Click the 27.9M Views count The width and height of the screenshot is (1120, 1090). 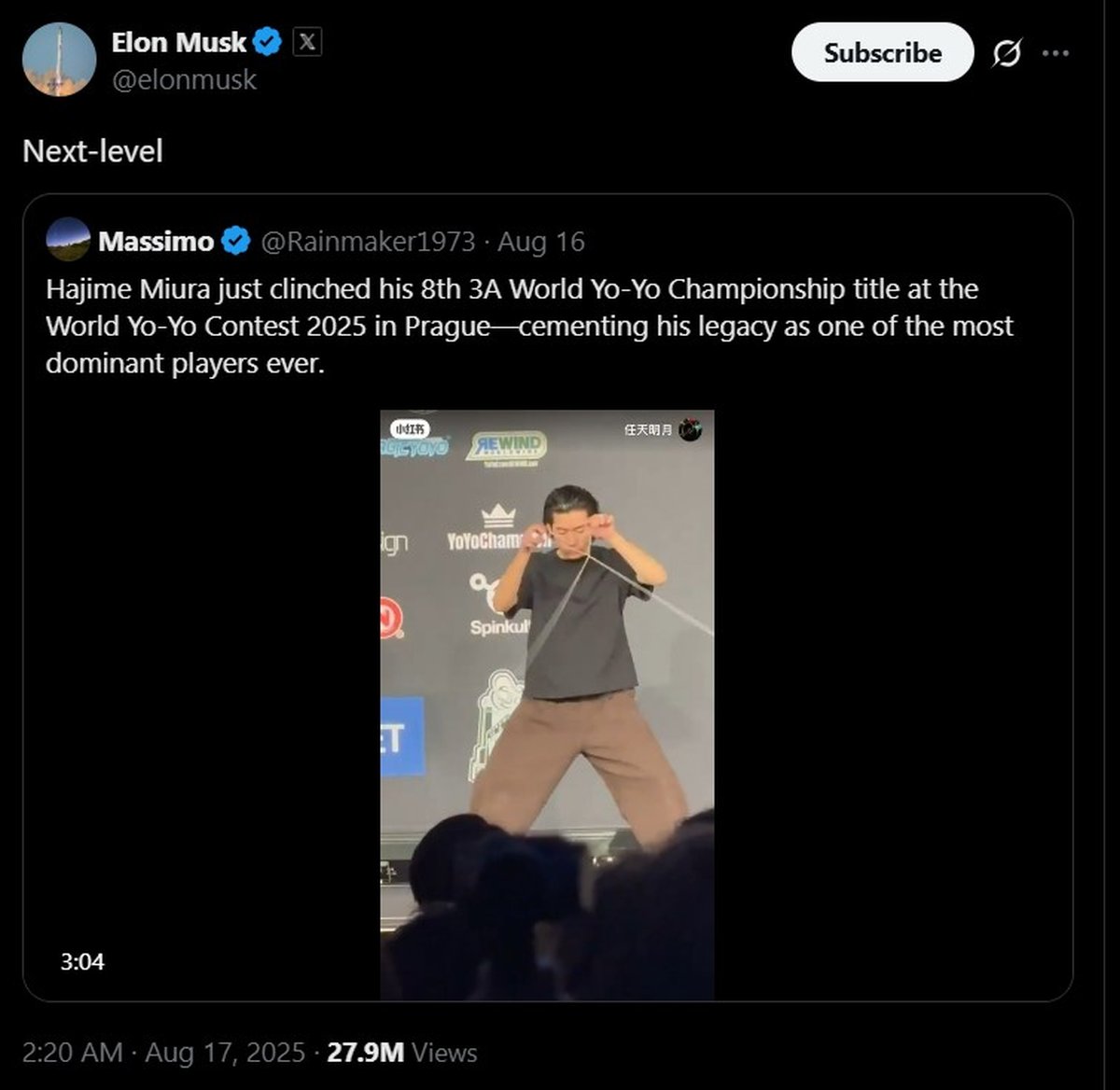(x=401, y=1053)
